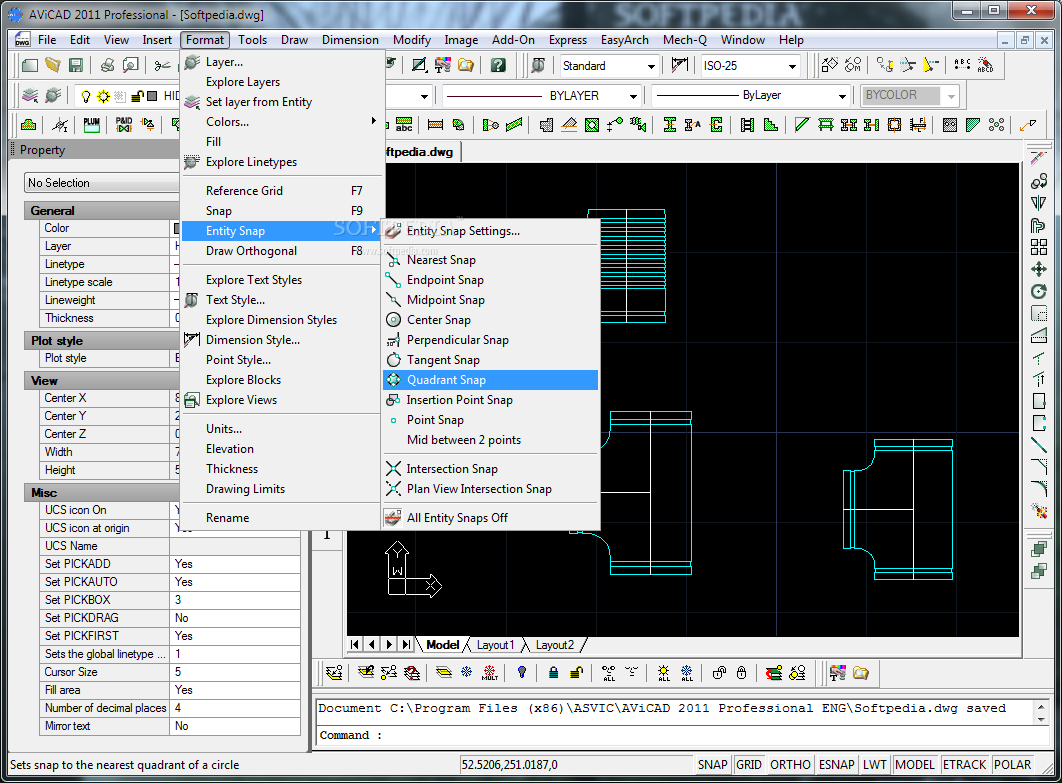Open the BYCOLOR plot style dropdown
Image resolution: width=1062 pixels, height=783 pixels.
point(951,96)
